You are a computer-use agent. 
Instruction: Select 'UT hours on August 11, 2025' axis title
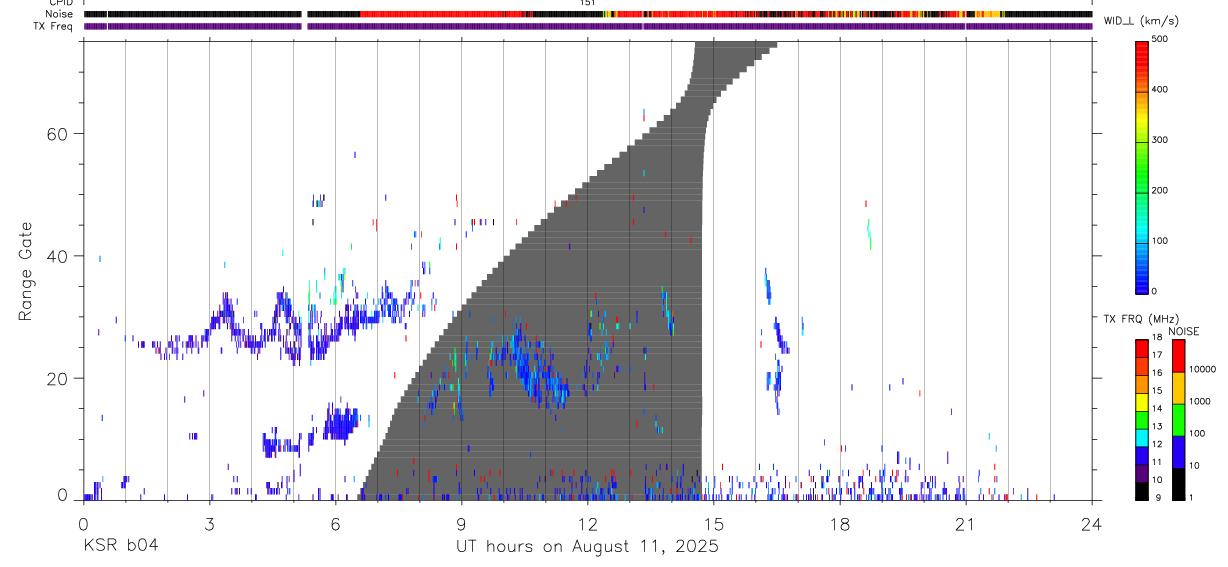pos(587,547)
